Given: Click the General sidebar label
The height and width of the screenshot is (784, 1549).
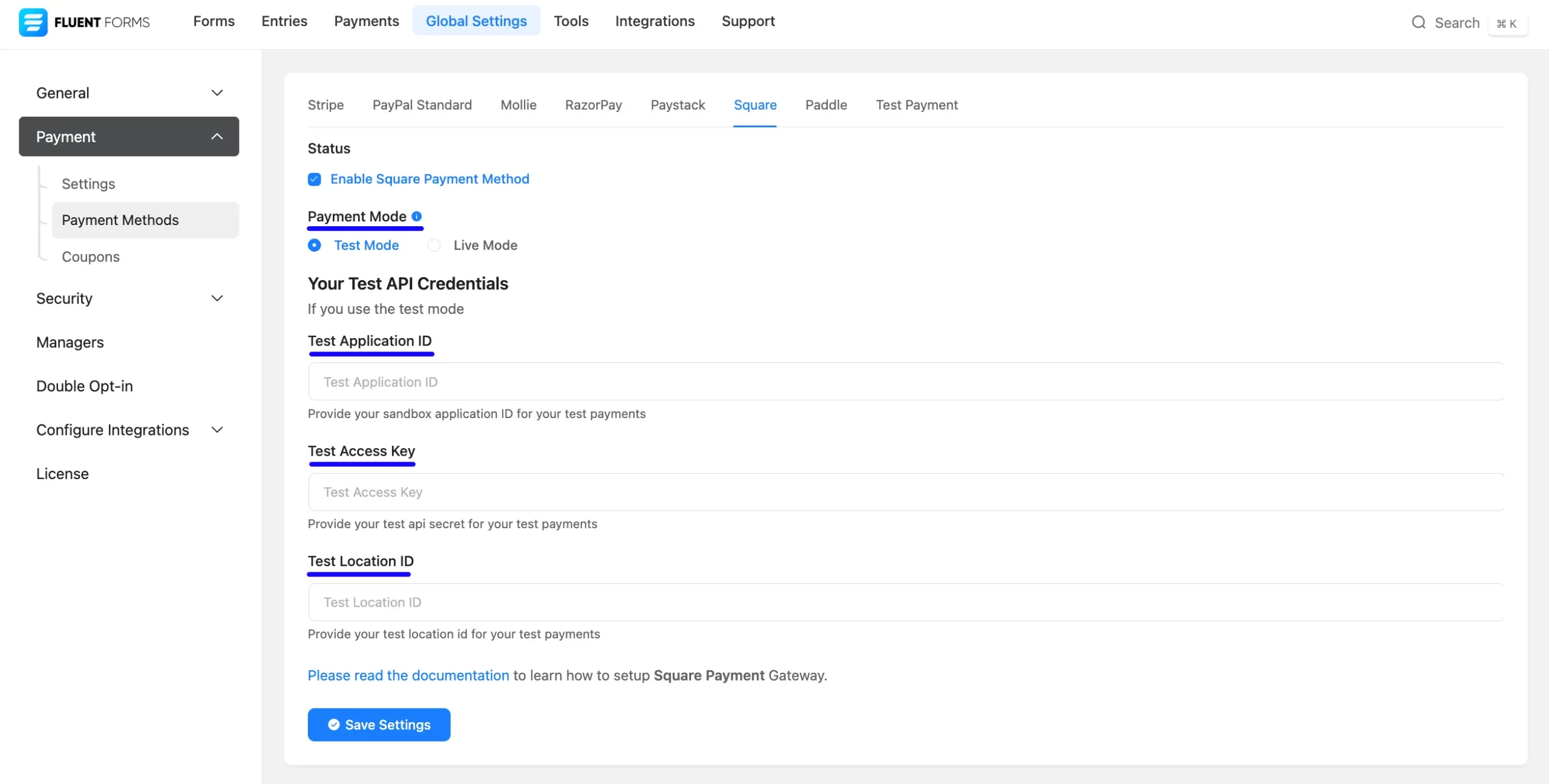Looking at the screenshot, I should 63,93.
